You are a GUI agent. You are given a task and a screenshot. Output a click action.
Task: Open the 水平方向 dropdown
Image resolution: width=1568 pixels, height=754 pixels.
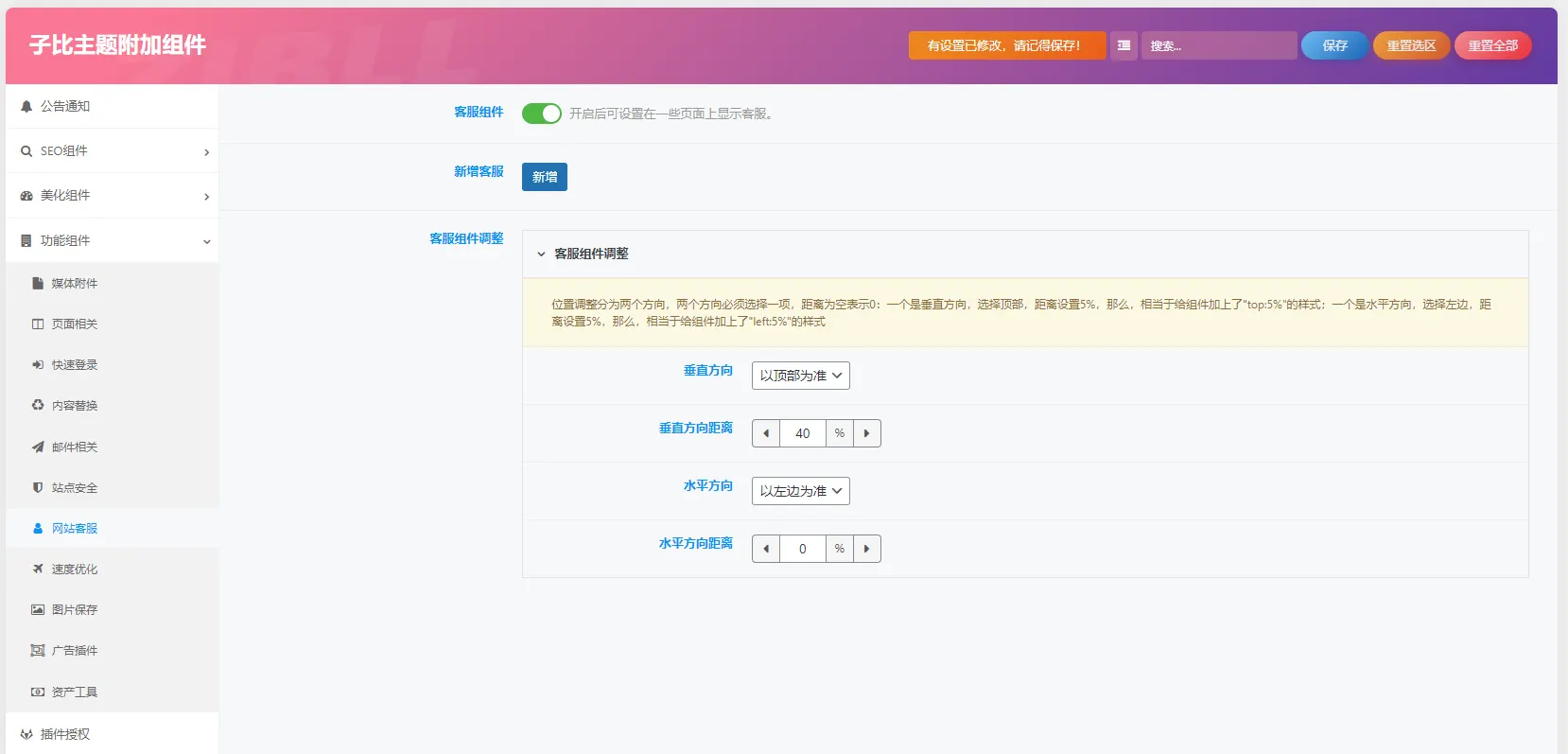801,491
